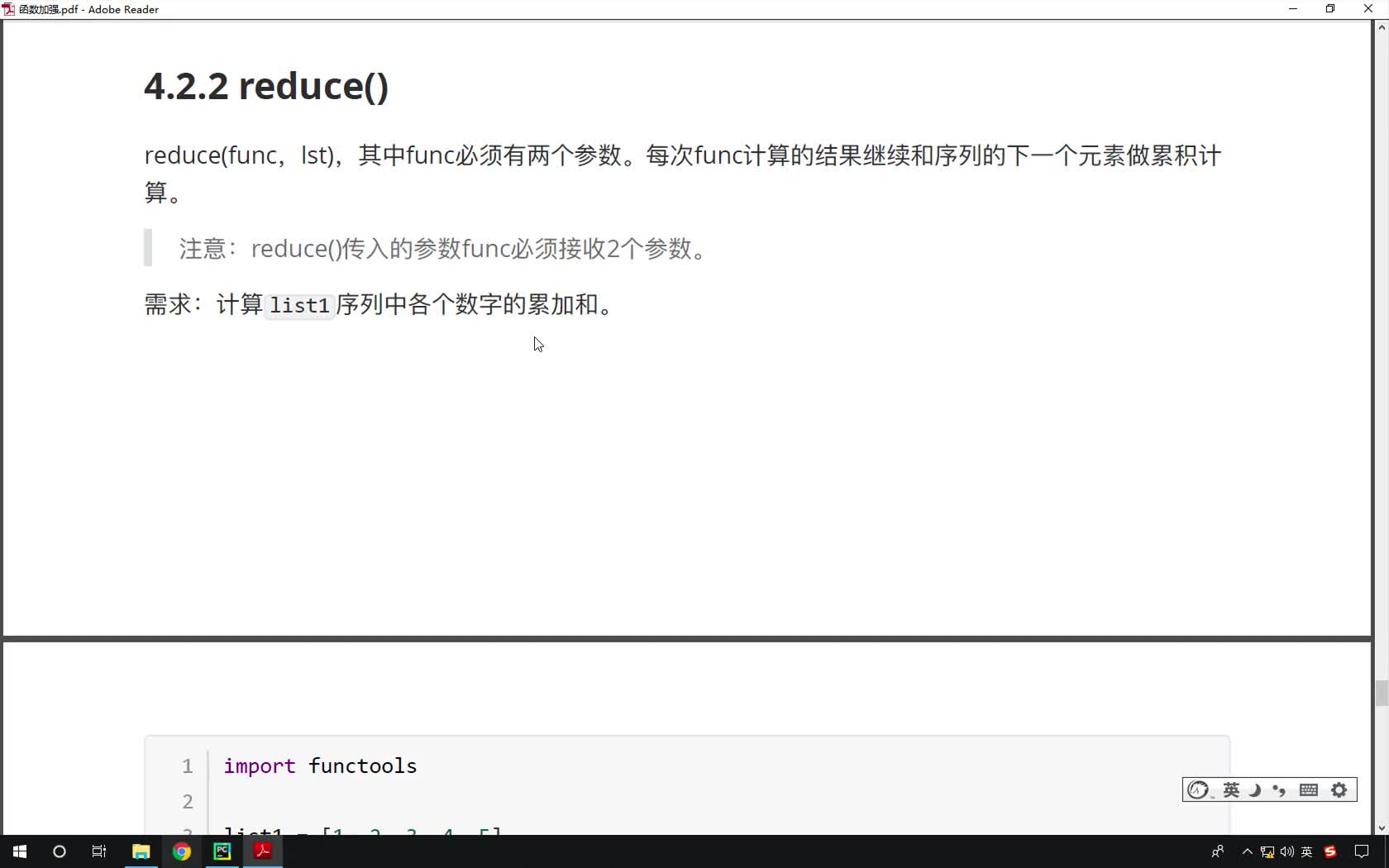Image resolution: width=1389 pixels, height=868 pixels.
Task: Restore down the Adobe Reader window
Action: click(x=1330, y=9)
